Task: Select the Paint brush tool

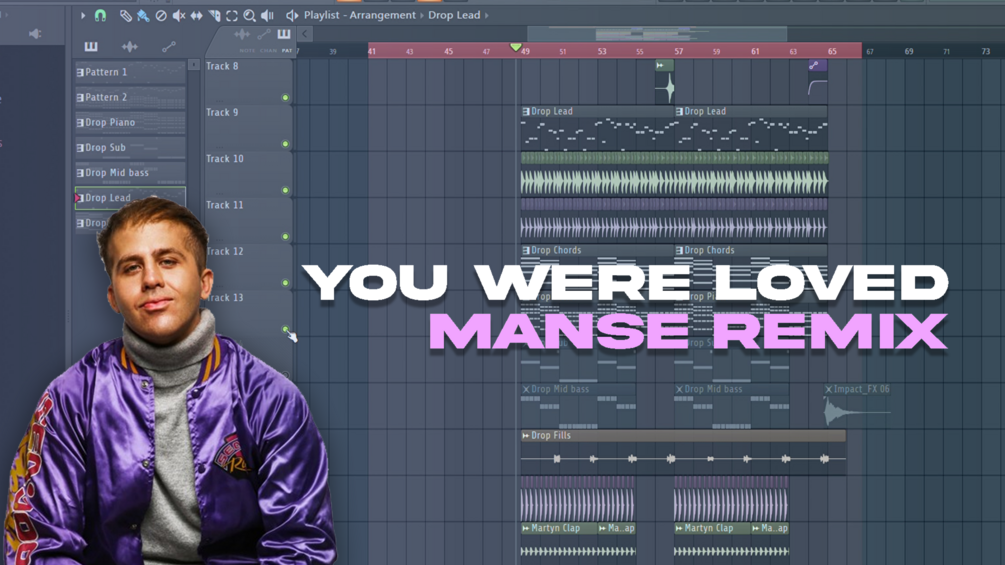Action: (143, 15)
